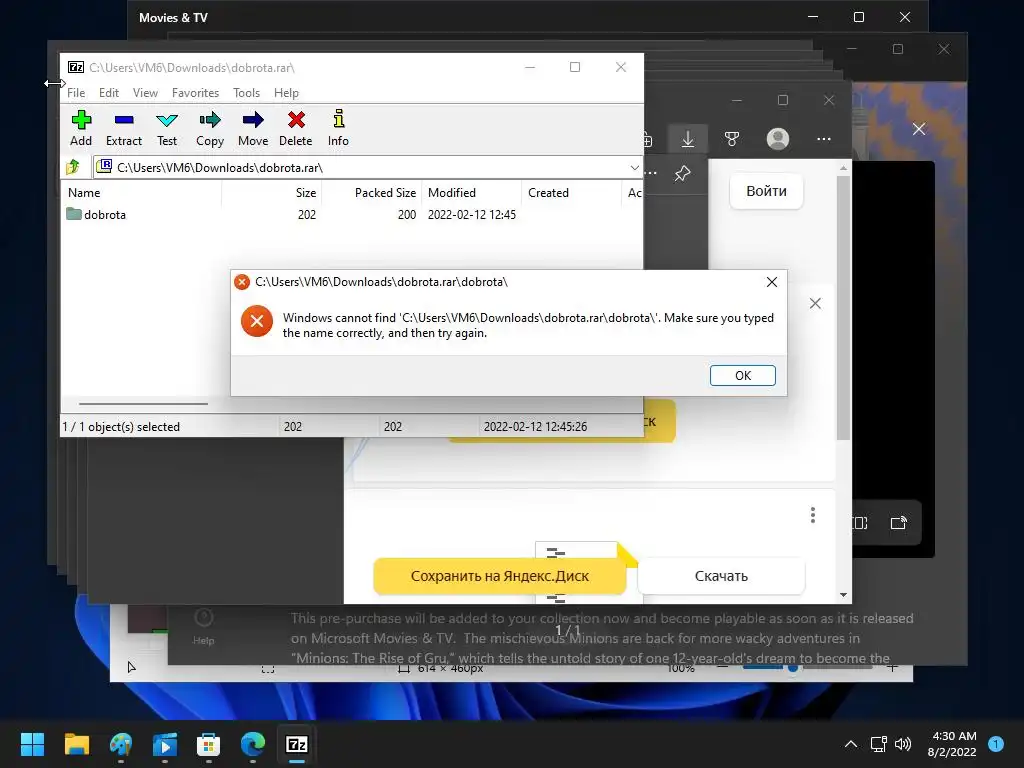The image size is (1024, 768).
Task: Open the Paint app from the taskbar
Action: click(x=121, y=744)
